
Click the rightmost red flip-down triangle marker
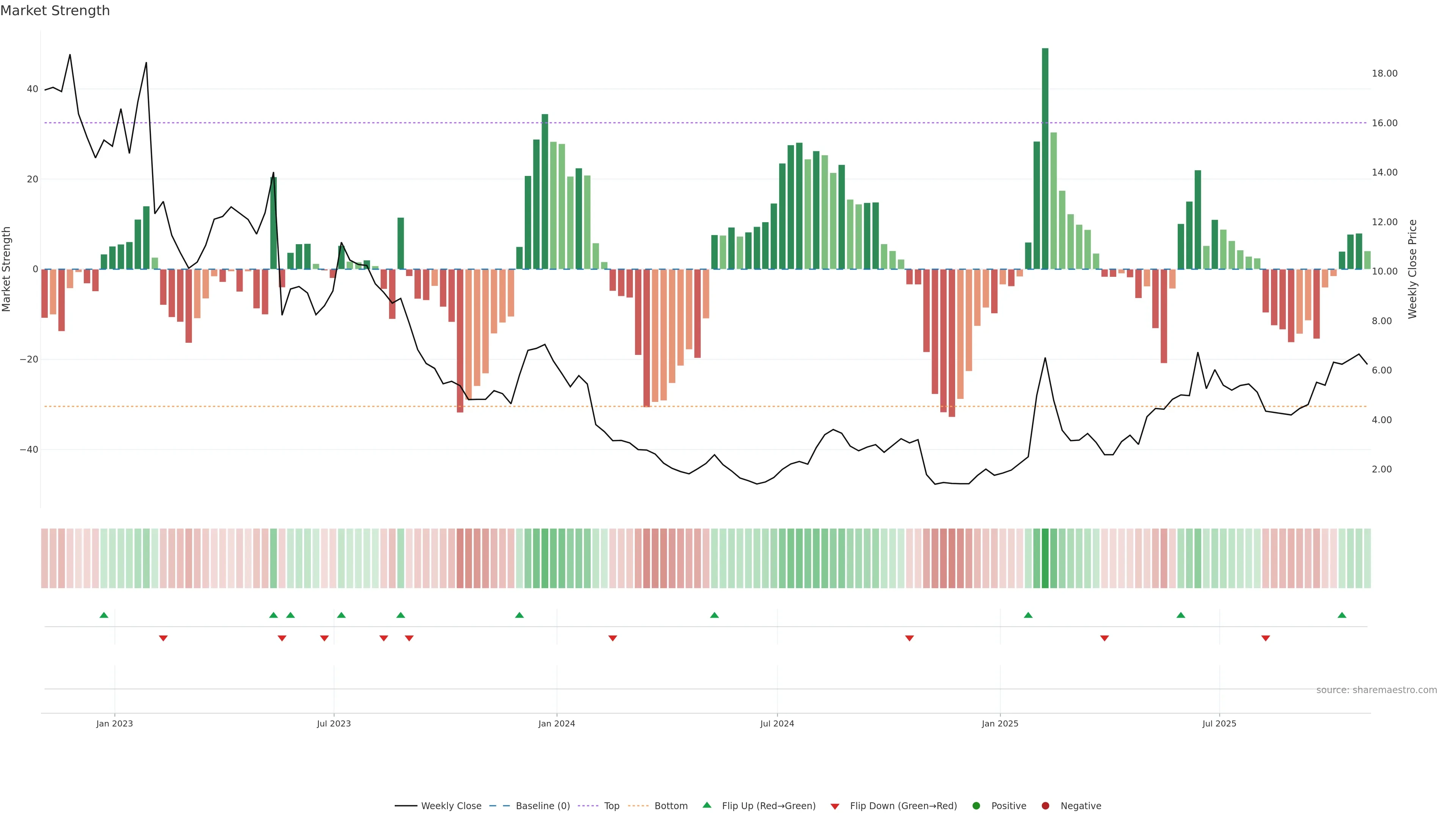click(1266, 638)
